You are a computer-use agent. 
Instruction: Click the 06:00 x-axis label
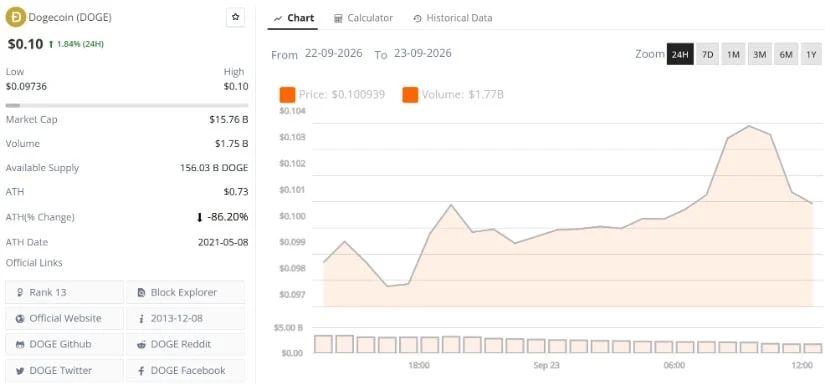674,366
